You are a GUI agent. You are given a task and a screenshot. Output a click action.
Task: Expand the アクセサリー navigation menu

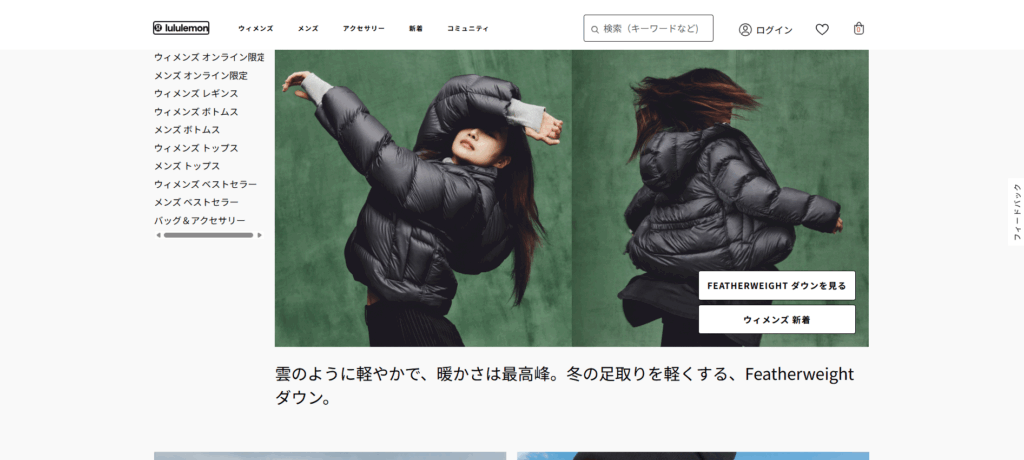(364, 29)
